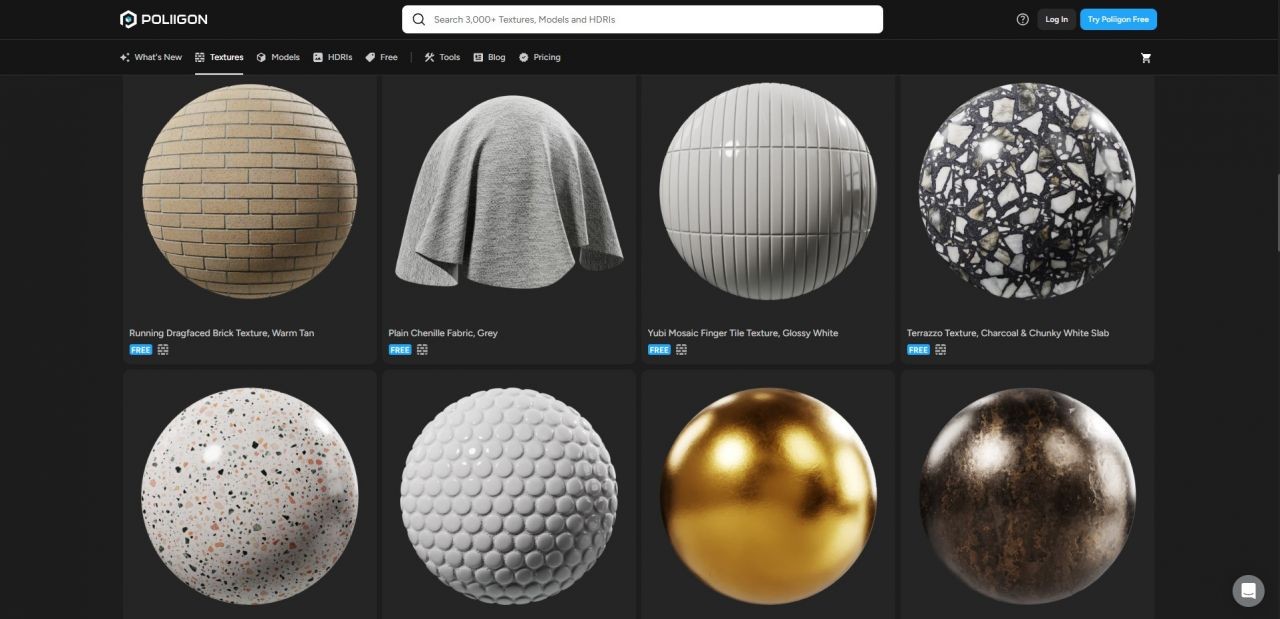The image size is (1280, 619).
Task: Click texture-type icon under Warm Tan Brick
Action: click(163, 350)
